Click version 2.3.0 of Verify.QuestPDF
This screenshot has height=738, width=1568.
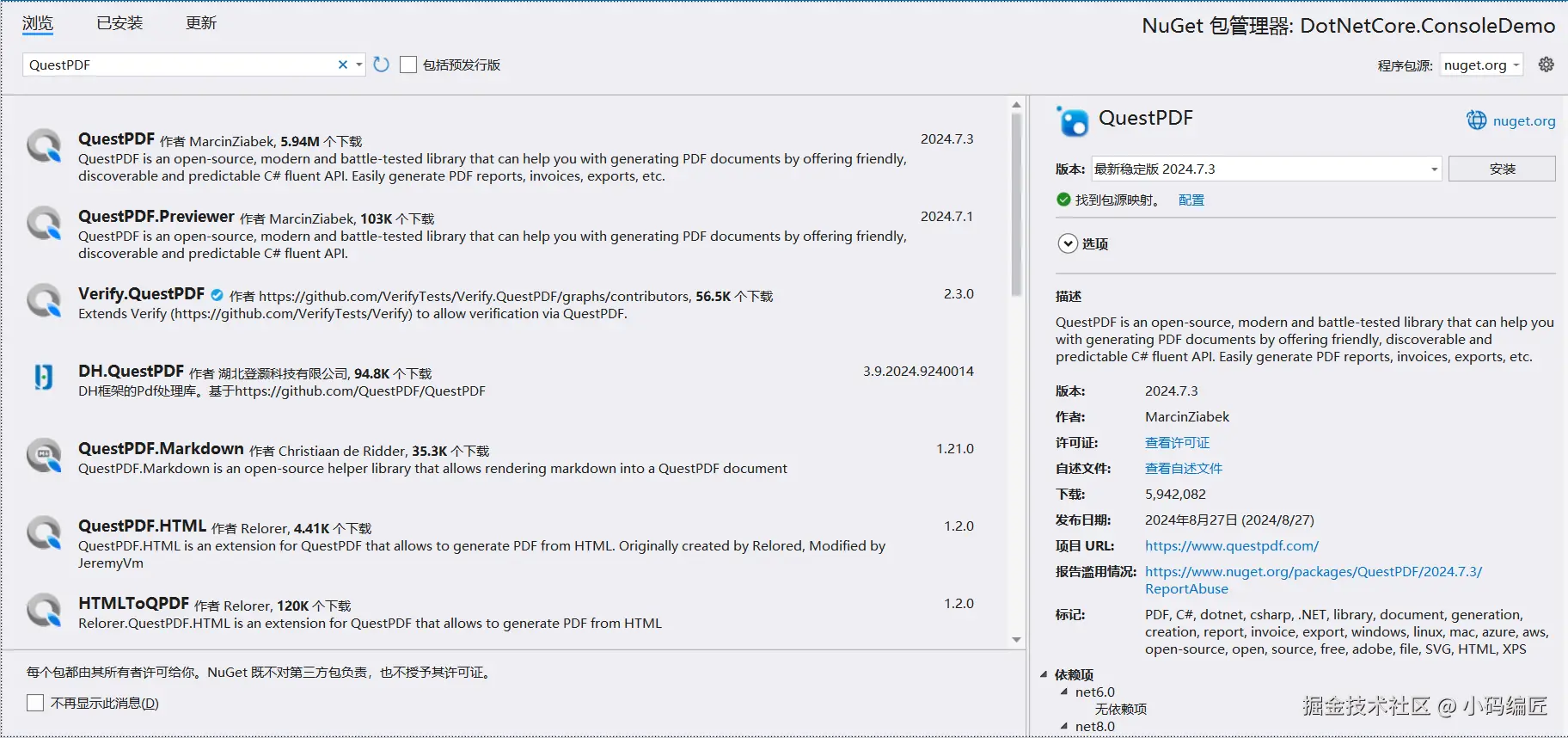coord(959,293)
